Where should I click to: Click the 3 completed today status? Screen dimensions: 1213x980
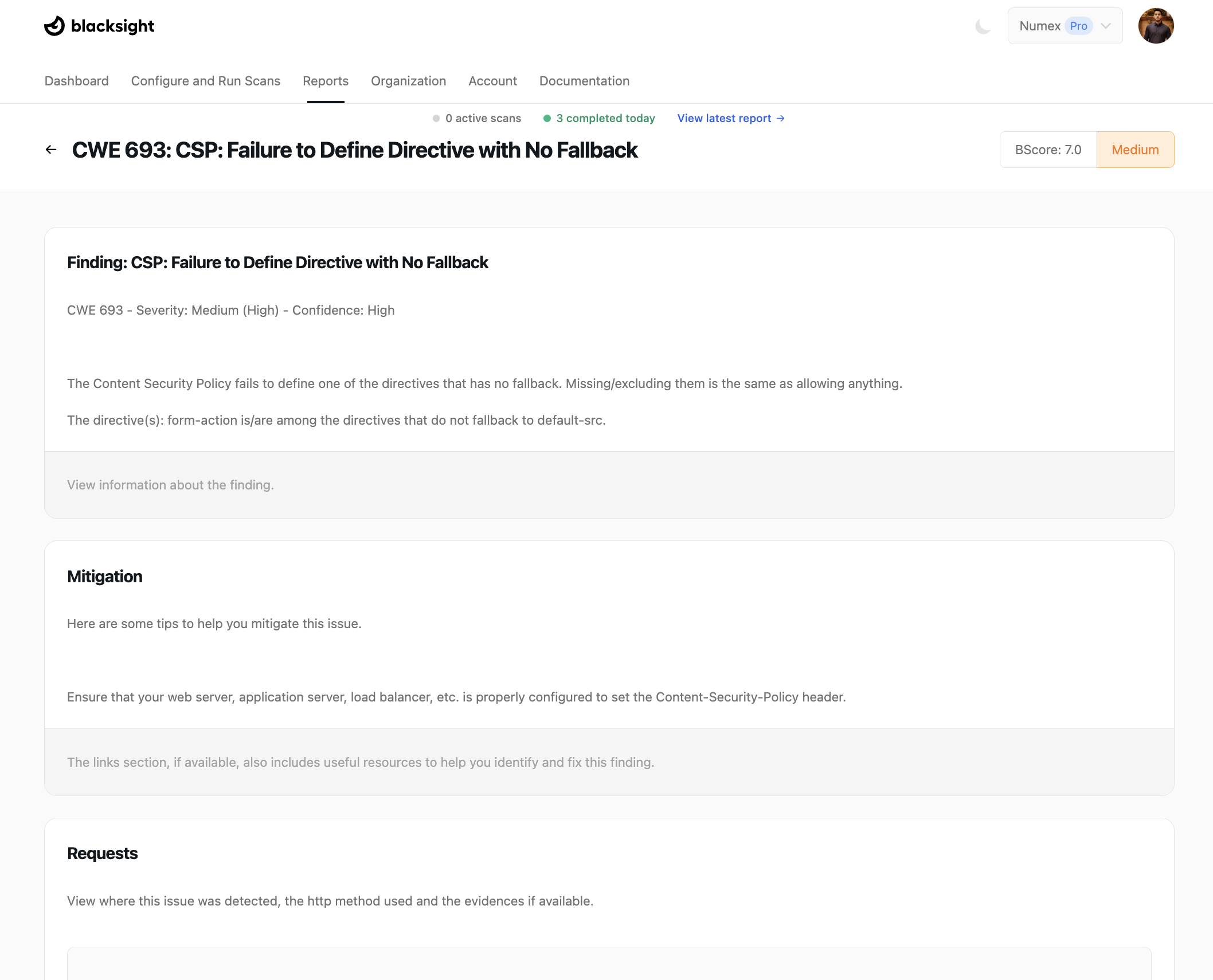[x=605, y=119]
